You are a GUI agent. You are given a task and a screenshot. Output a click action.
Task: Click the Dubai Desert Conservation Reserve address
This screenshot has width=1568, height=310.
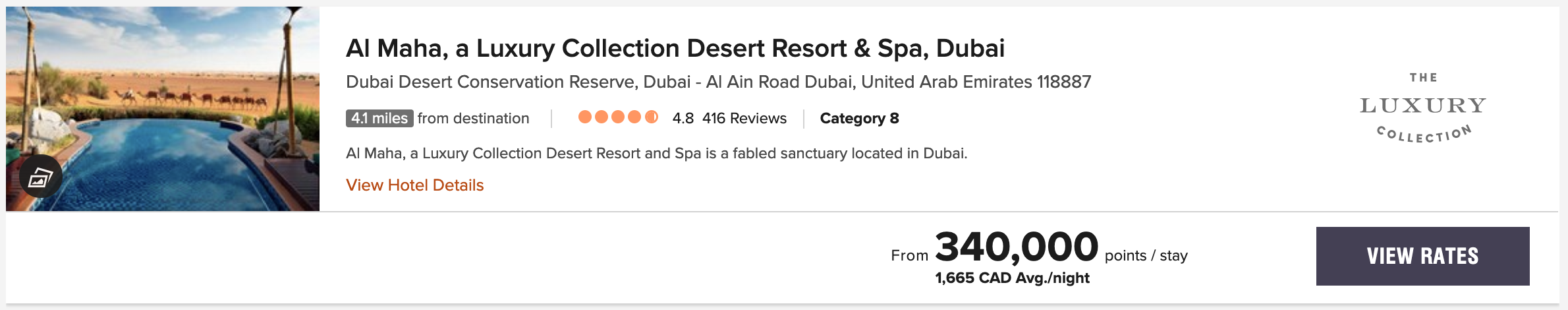coord(718,82)
